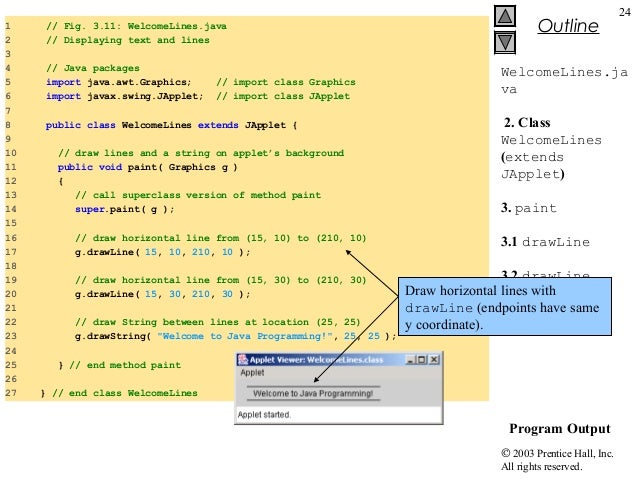Click the Java icon in Applet Viewer title

tap(243, 359)
